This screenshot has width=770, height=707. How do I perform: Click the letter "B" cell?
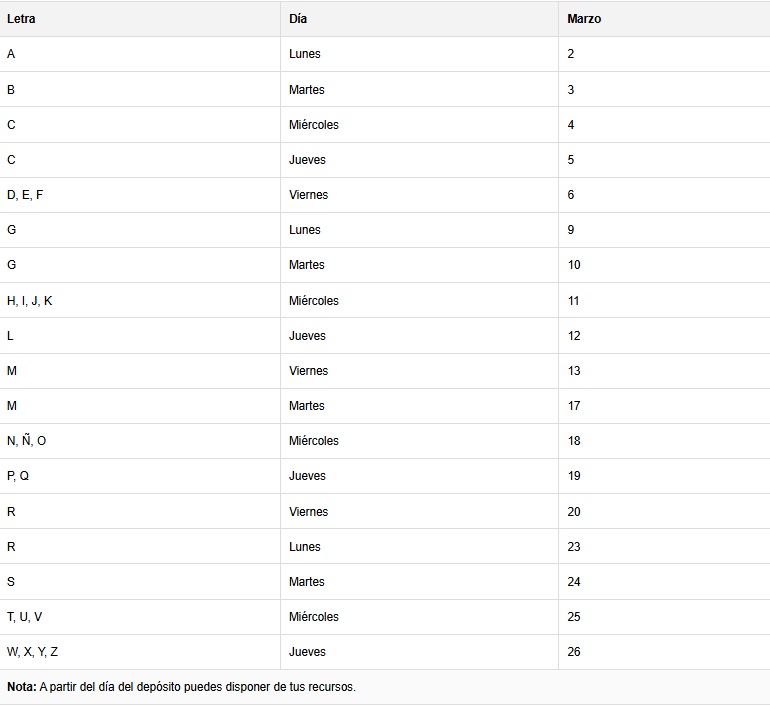11,90
